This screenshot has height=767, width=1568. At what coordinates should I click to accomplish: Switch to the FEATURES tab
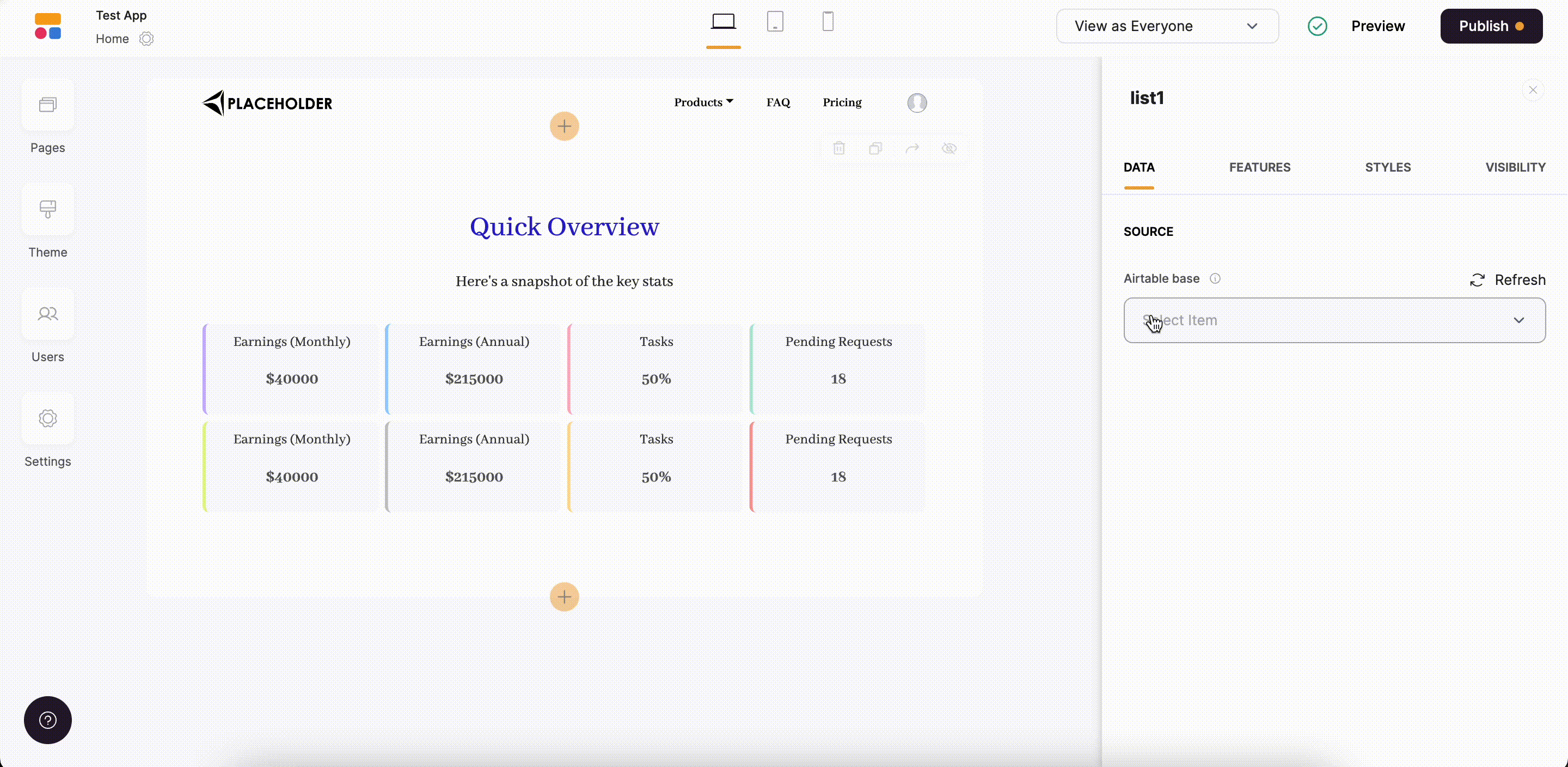tap(1259, 168)
